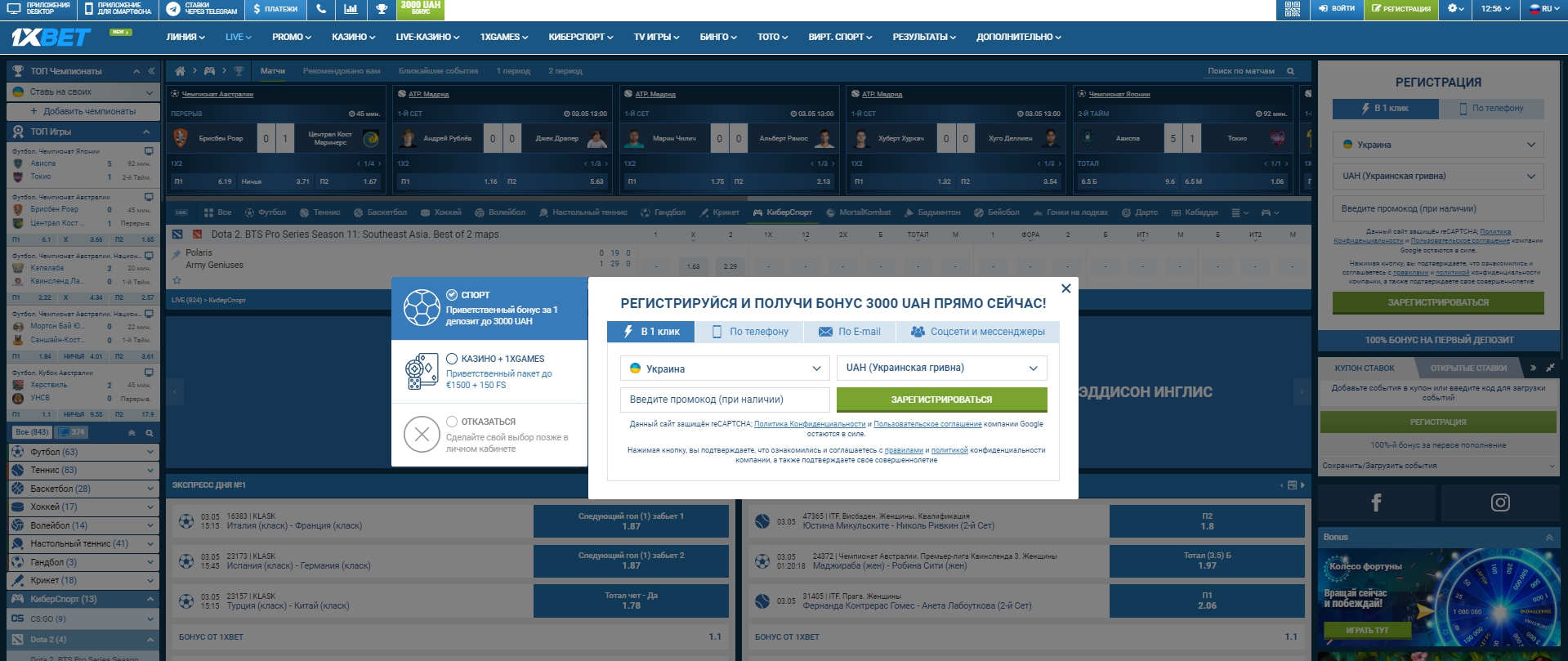The image size is (1568, 661).
Task: Click the home icon in breadcrumb
Action: [x=180, y=71]
